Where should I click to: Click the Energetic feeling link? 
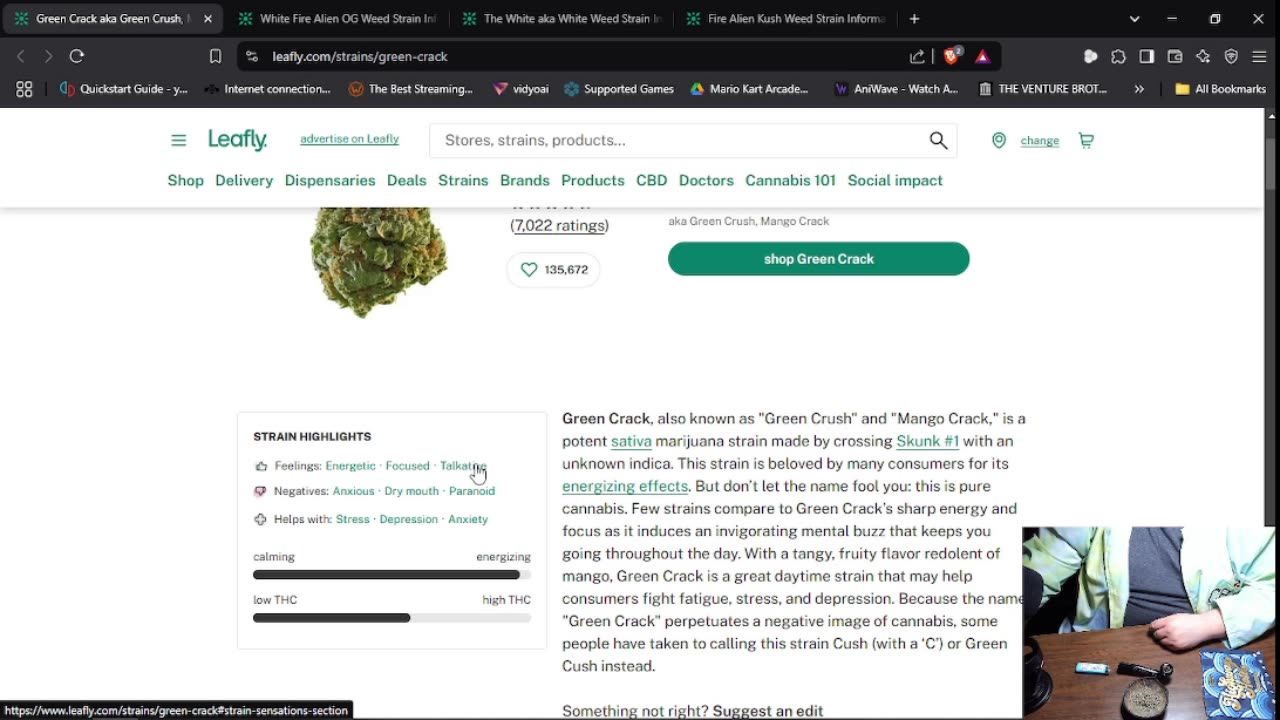tap(350, 466)
